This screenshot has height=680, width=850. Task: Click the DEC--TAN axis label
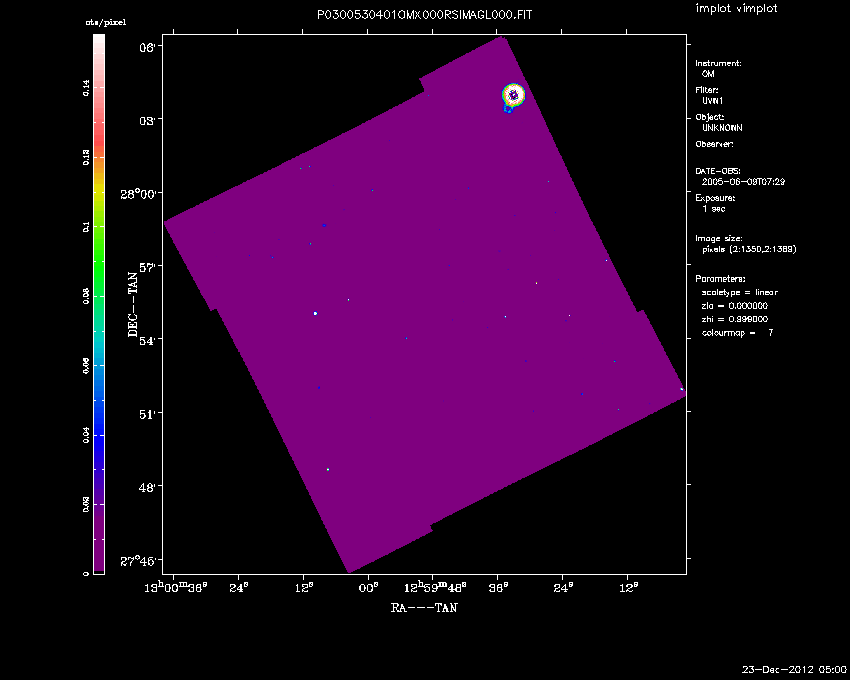[x=132, y=304]
